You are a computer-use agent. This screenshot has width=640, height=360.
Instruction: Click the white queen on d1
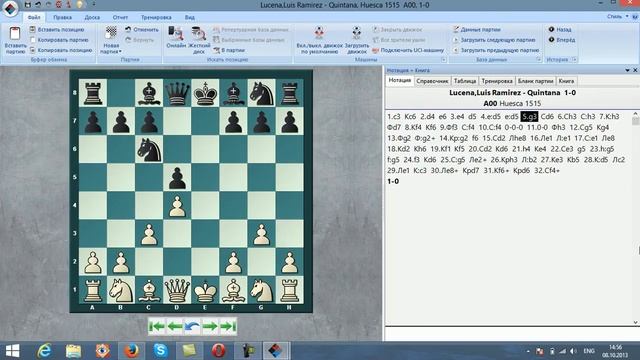click(x=177, y=290)
